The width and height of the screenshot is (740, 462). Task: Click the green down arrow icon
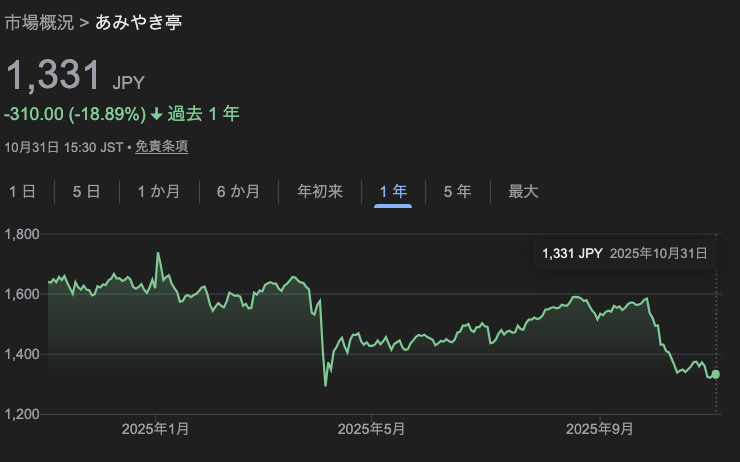157,114
